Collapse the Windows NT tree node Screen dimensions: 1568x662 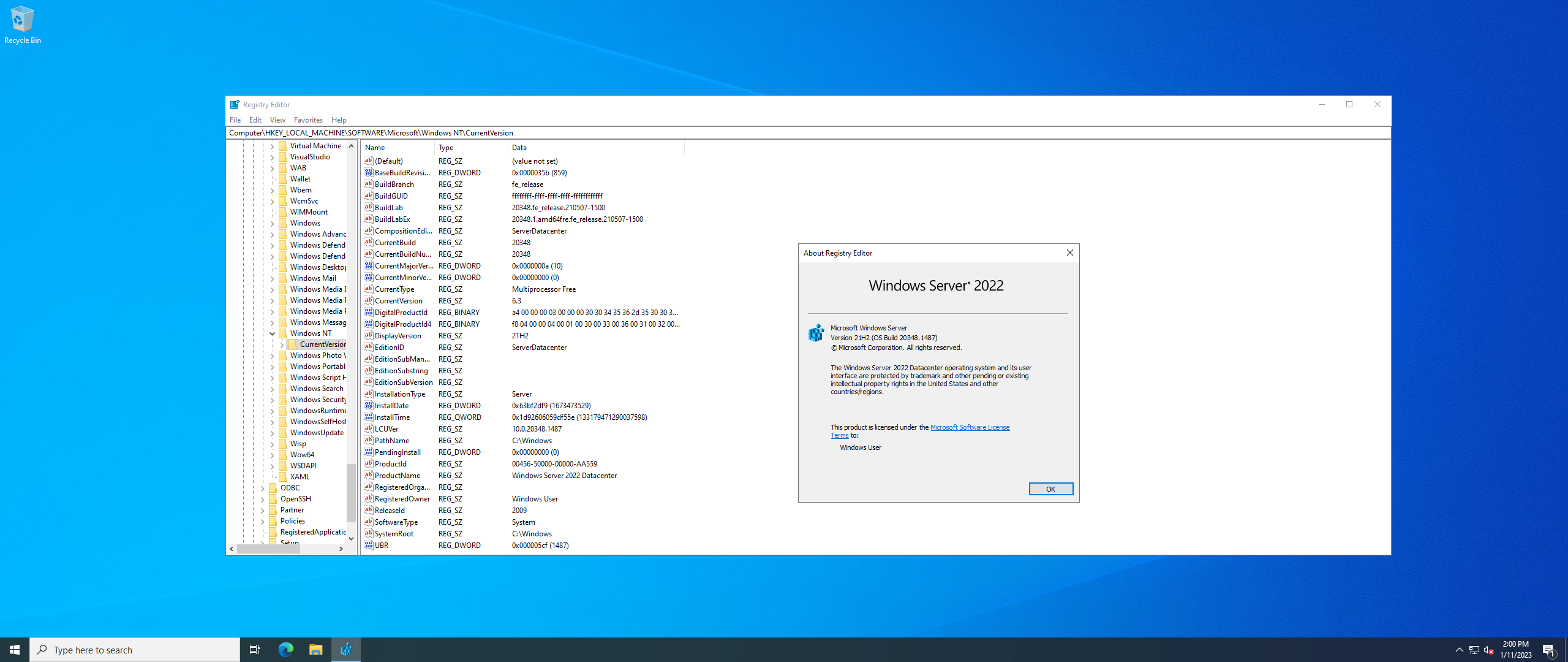click(x=272, y=333)
